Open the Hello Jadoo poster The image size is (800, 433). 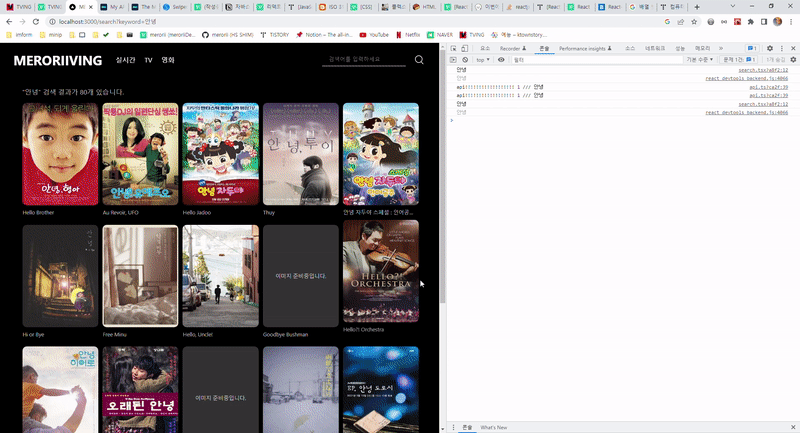pos(220,154)
